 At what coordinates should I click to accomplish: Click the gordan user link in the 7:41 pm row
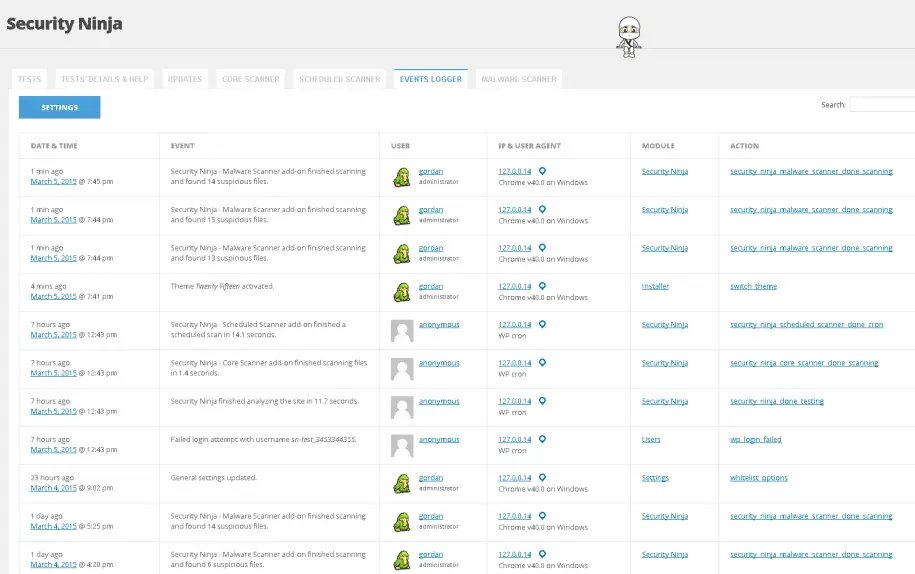[x=431, y=286]
